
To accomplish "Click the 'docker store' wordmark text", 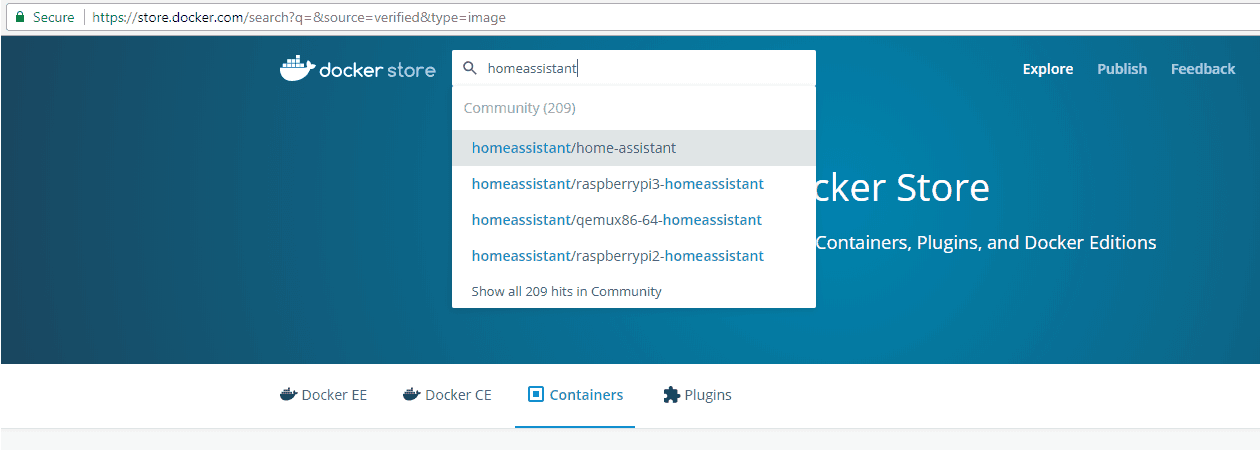I will click(377, 70).
